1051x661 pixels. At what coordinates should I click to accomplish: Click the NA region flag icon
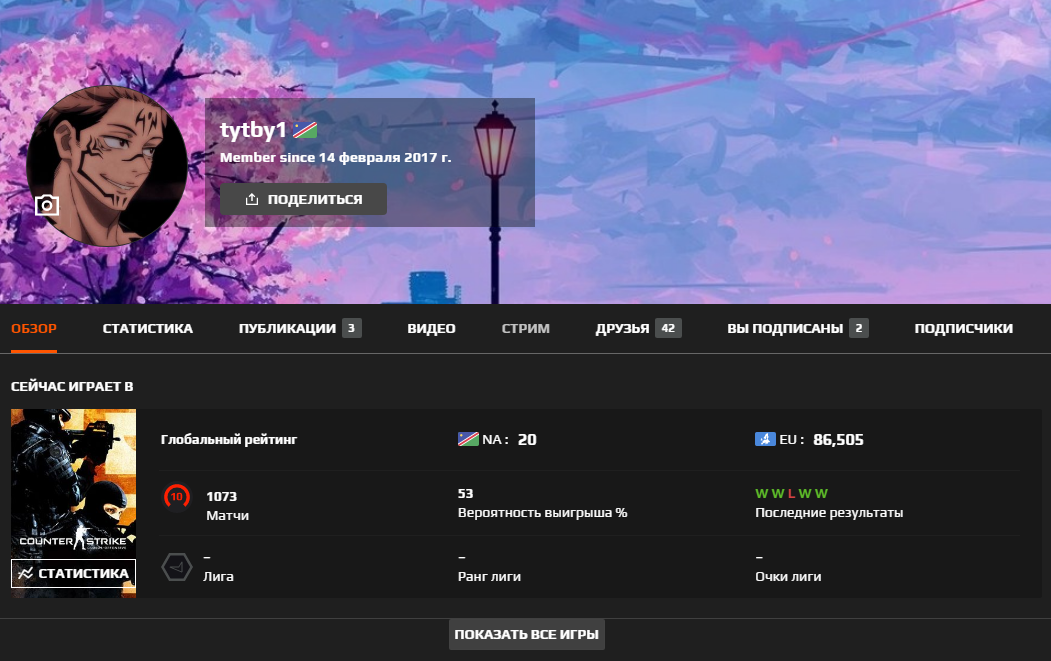pyautogui.click(x=468, y=440)
